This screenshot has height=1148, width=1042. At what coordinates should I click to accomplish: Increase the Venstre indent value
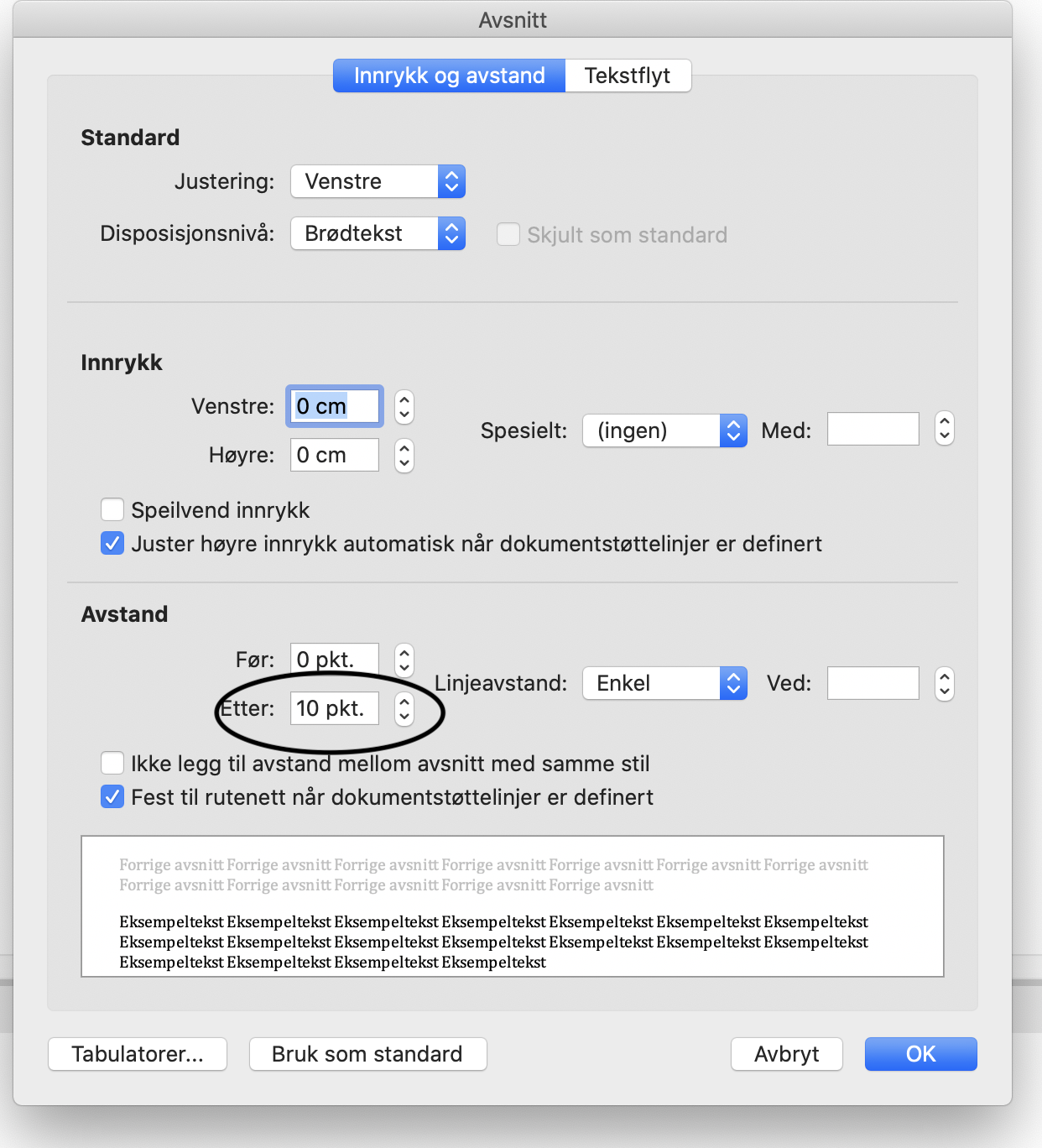click(404, 400)
